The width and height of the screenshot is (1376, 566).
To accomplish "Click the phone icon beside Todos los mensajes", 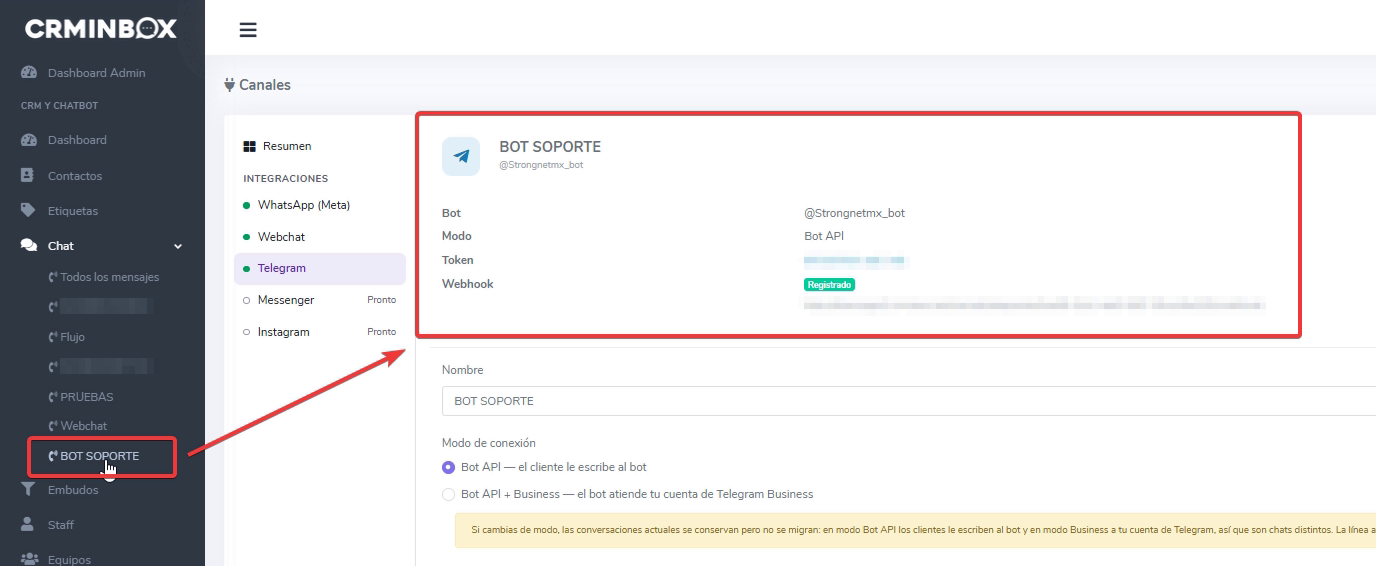I will click(x=53, y=277).
